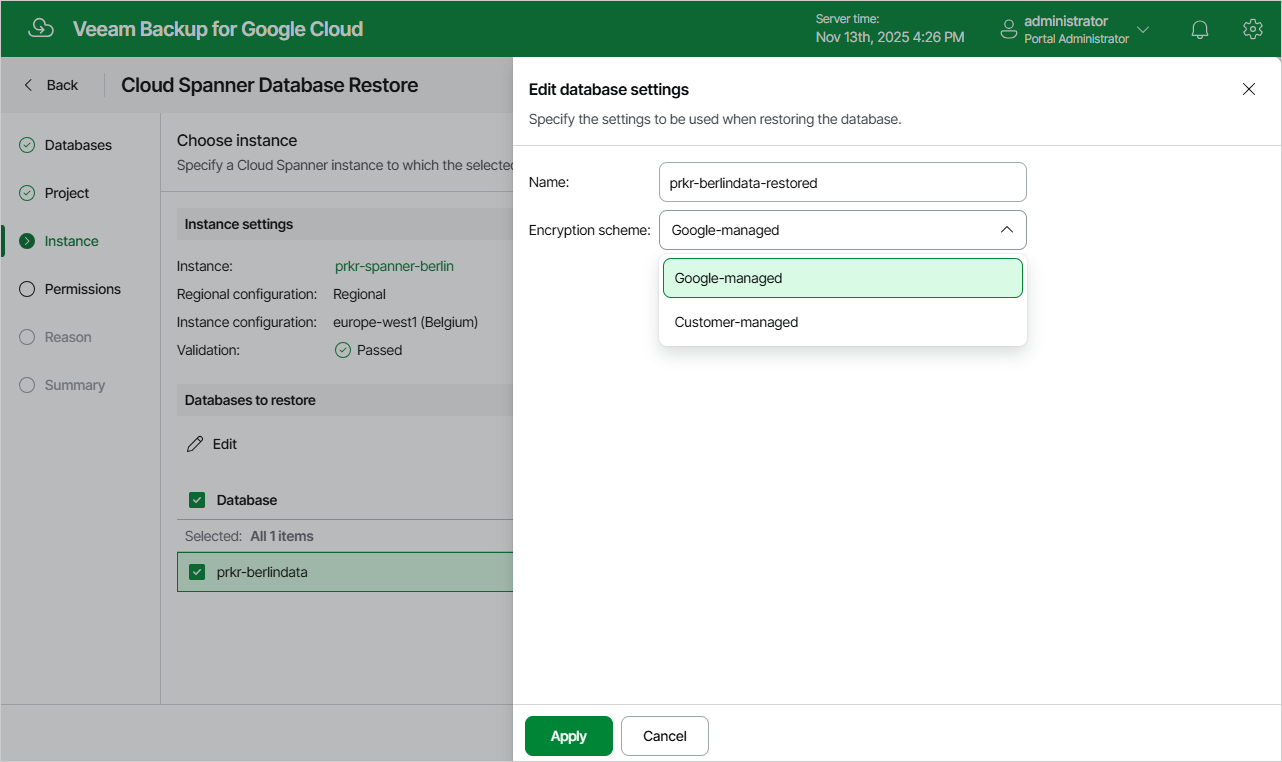Open the Project wizard step

pos(67,193)
